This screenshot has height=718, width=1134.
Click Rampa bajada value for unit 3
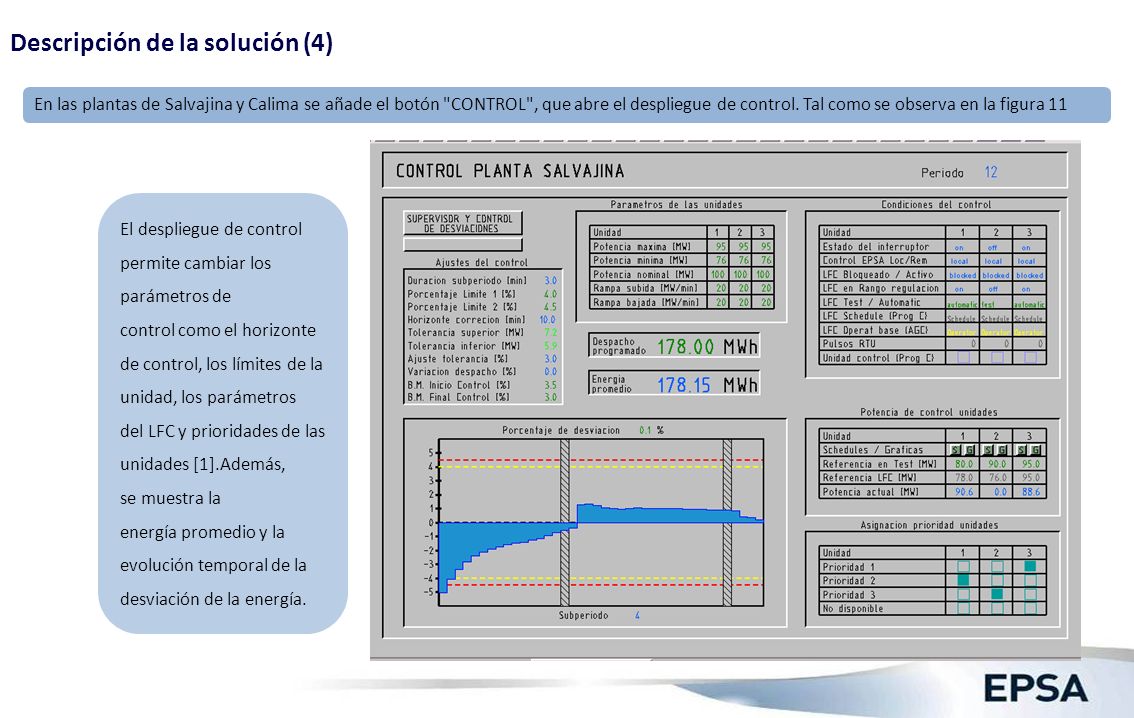tap(765, 302)
